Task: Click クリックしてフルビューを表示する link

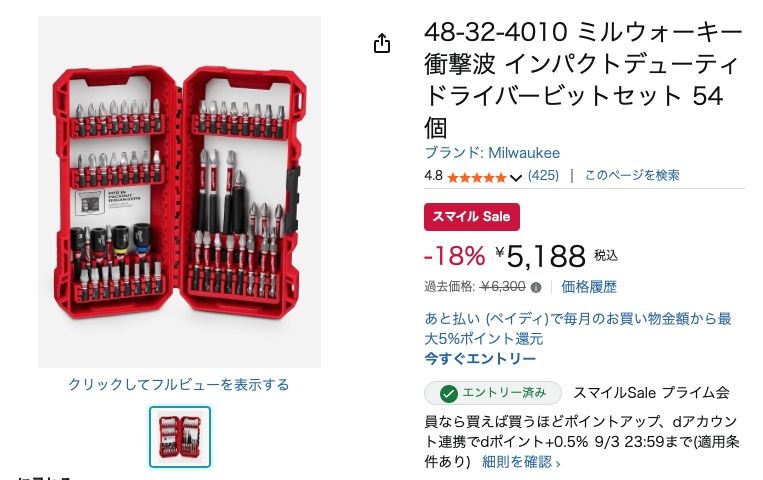Action: pyautogui.click(x=179, y=385)
